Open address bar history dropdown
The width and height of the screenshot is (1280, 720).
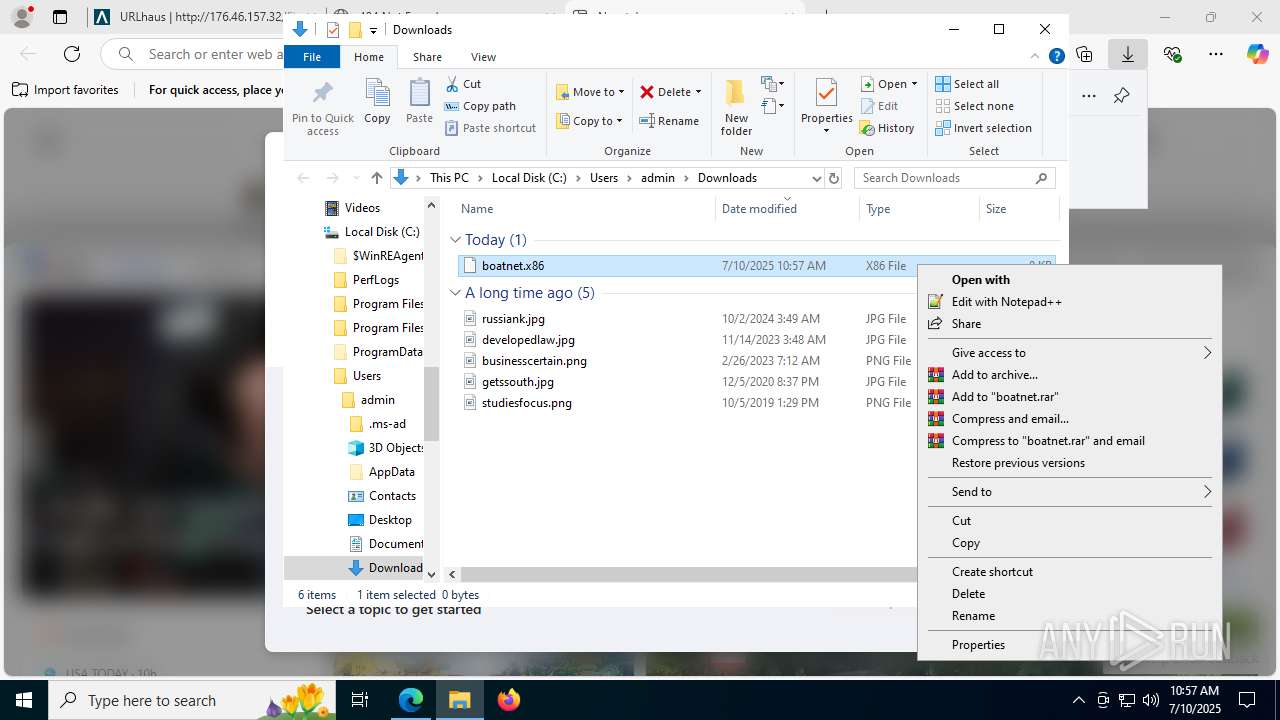[816, 178]
